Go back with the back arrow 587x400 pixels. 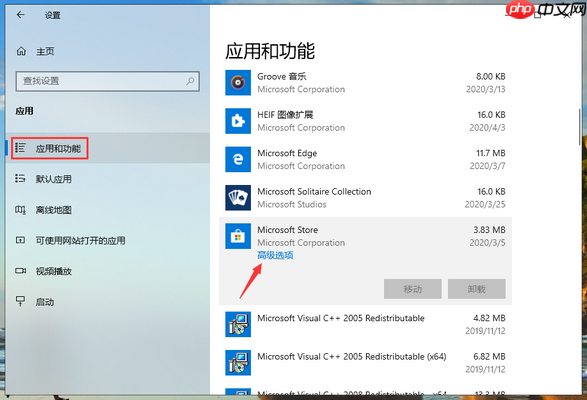[x=21, y=15]
